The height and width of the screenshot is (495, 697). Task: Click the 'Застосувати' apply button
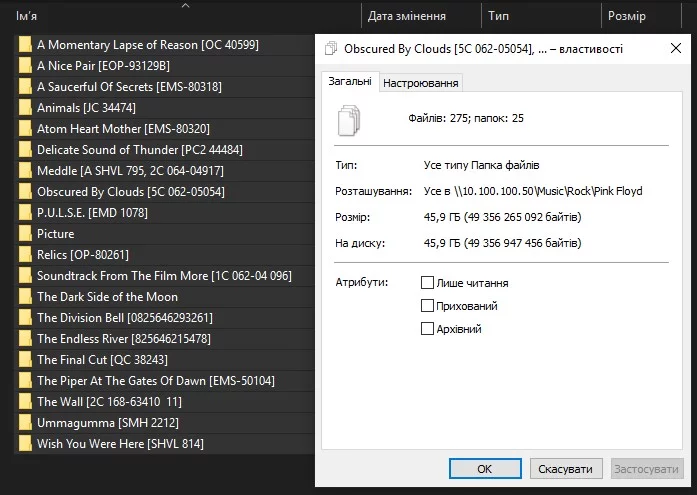click(647, 469)
